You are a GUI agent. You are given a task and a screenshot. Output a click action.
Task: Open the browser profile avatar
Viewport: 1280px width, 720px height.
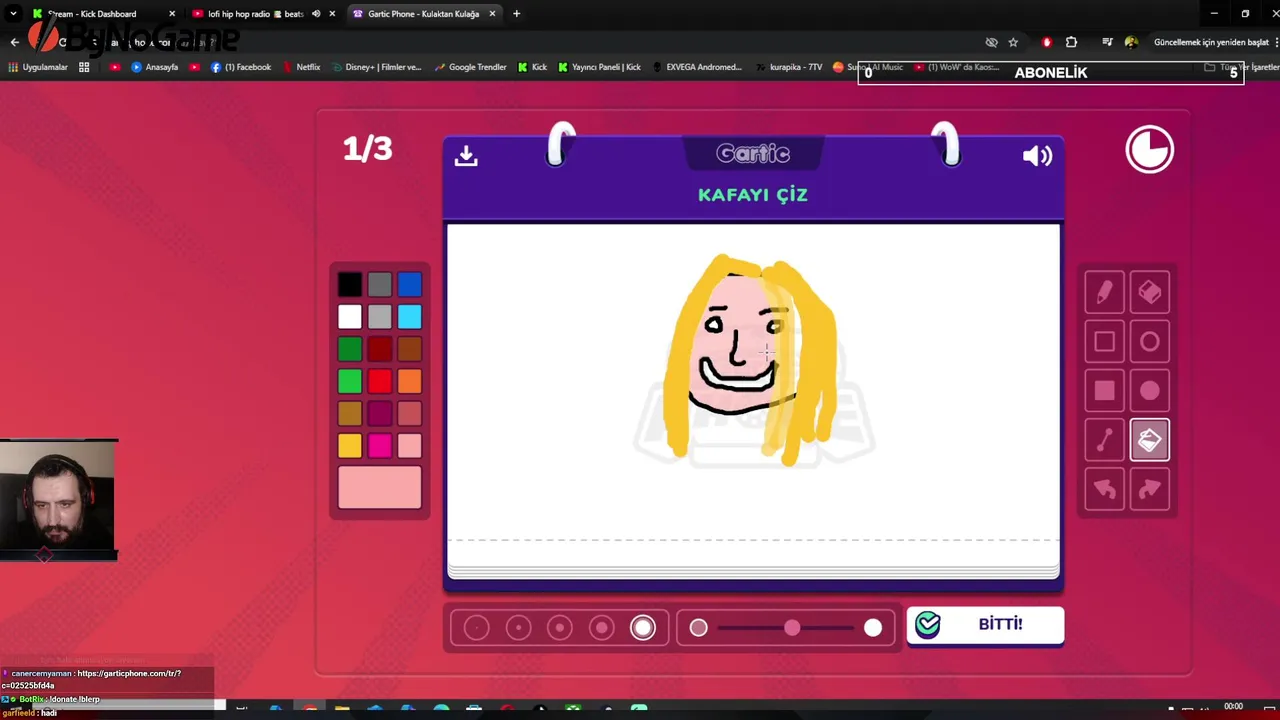click(1131, 42)
